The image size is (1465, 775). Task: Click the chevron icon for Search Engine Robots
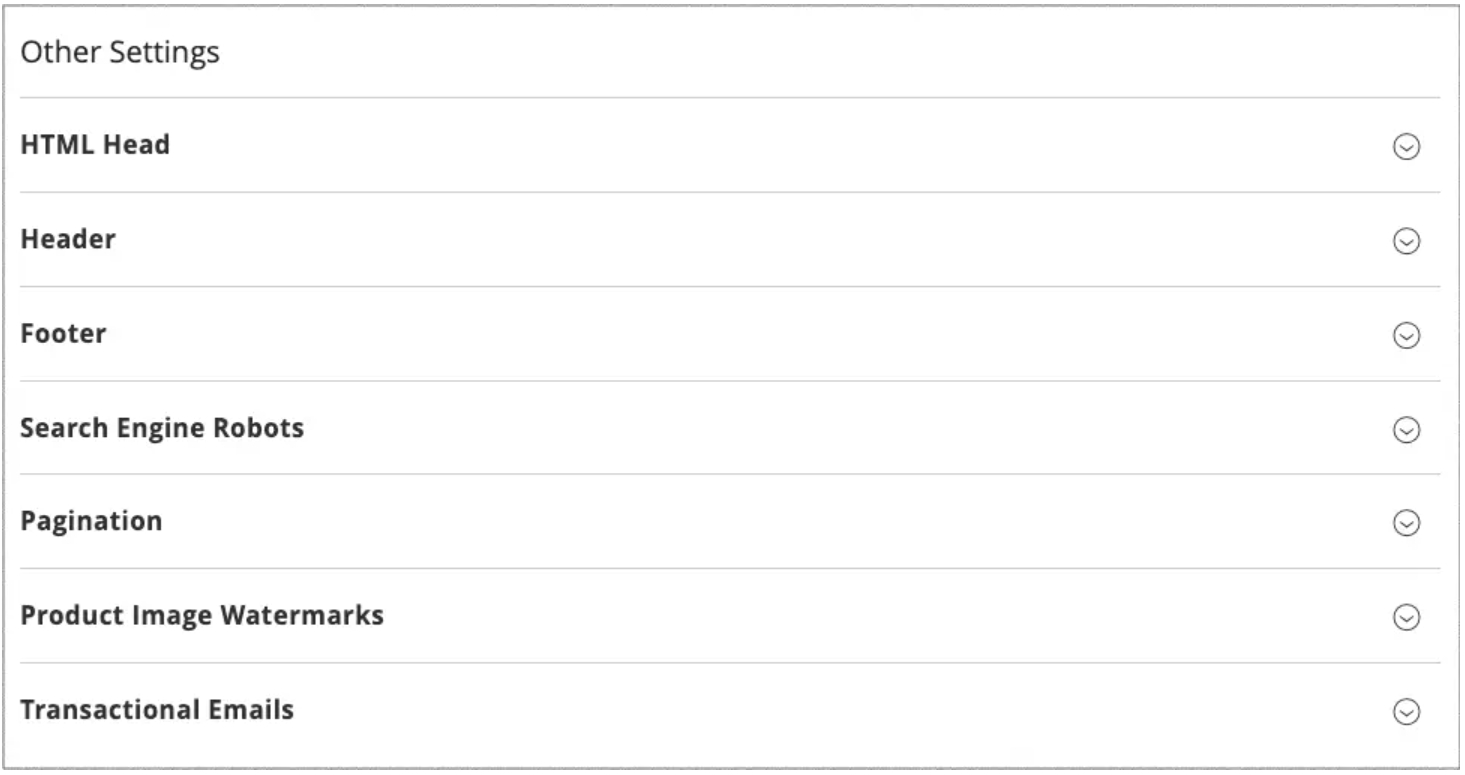[1407, 429]
